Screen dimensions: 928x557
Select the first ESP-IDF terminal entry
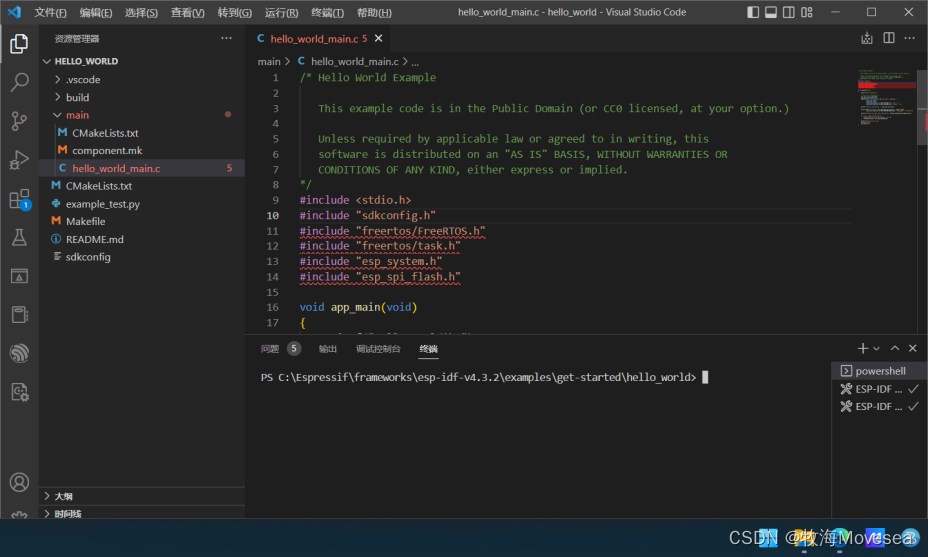(878, 389)
